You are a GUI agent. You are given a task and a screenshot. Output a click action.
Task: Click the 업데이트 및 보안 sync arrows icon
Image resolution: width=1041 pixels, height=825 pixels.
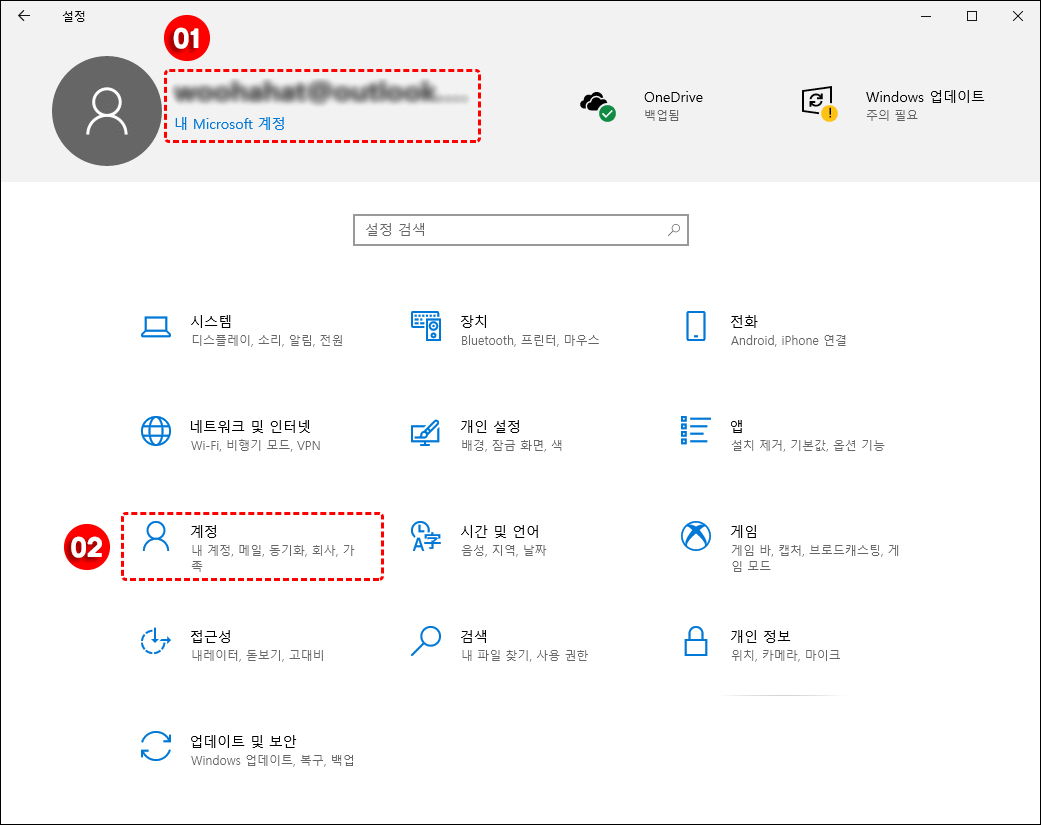156,746
